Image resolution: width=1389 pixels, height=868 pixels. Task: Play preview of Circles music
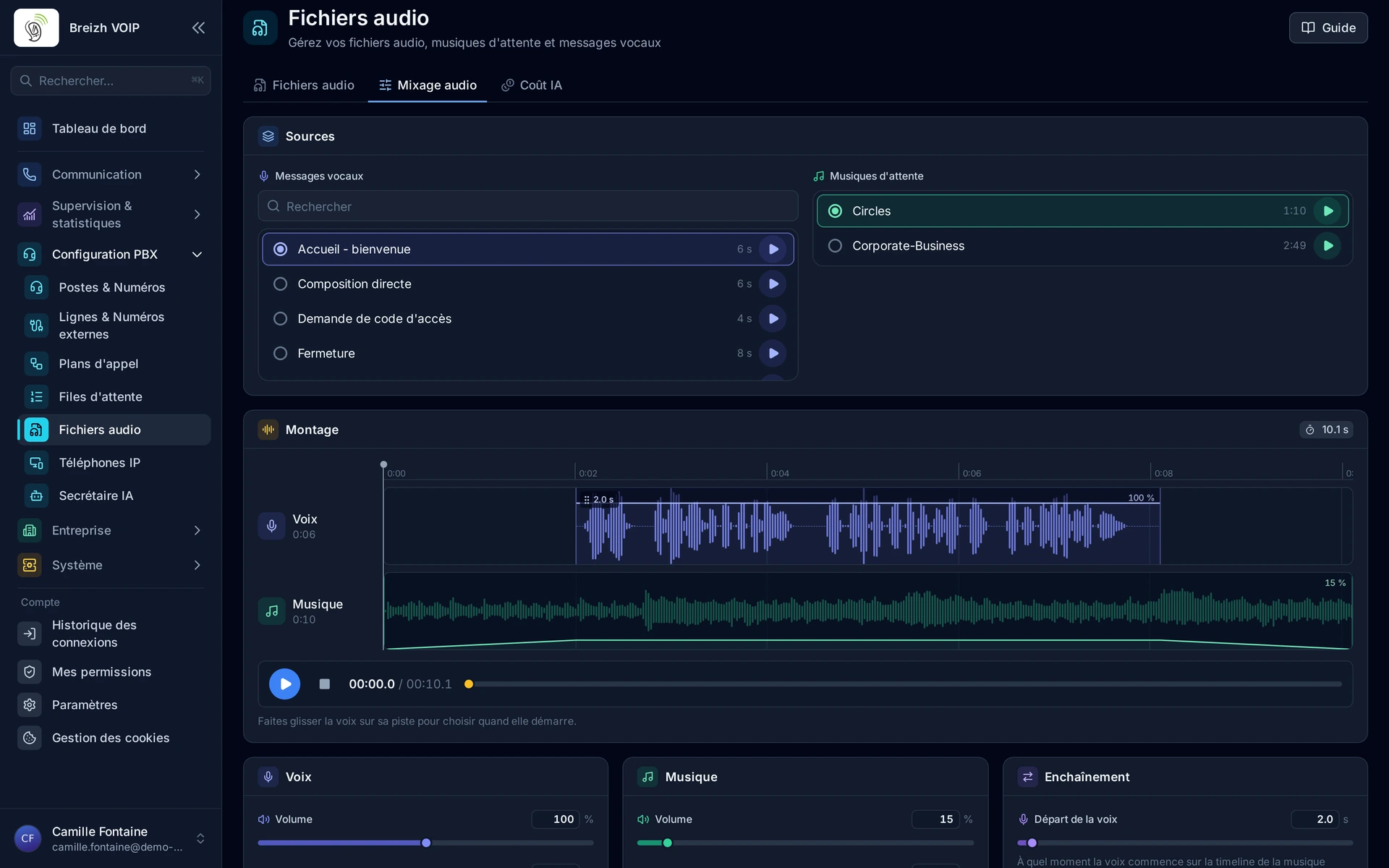click(1328, 211)
